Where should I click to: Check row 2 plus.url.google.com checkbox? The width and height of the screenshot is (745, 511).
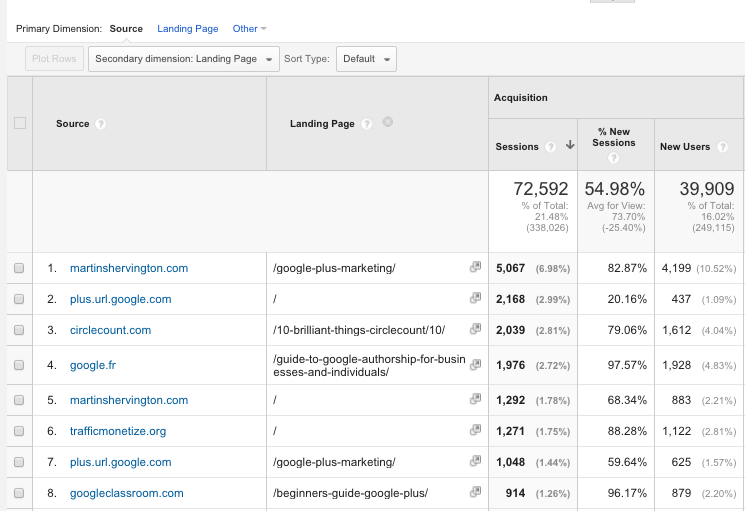coord(19,299)
